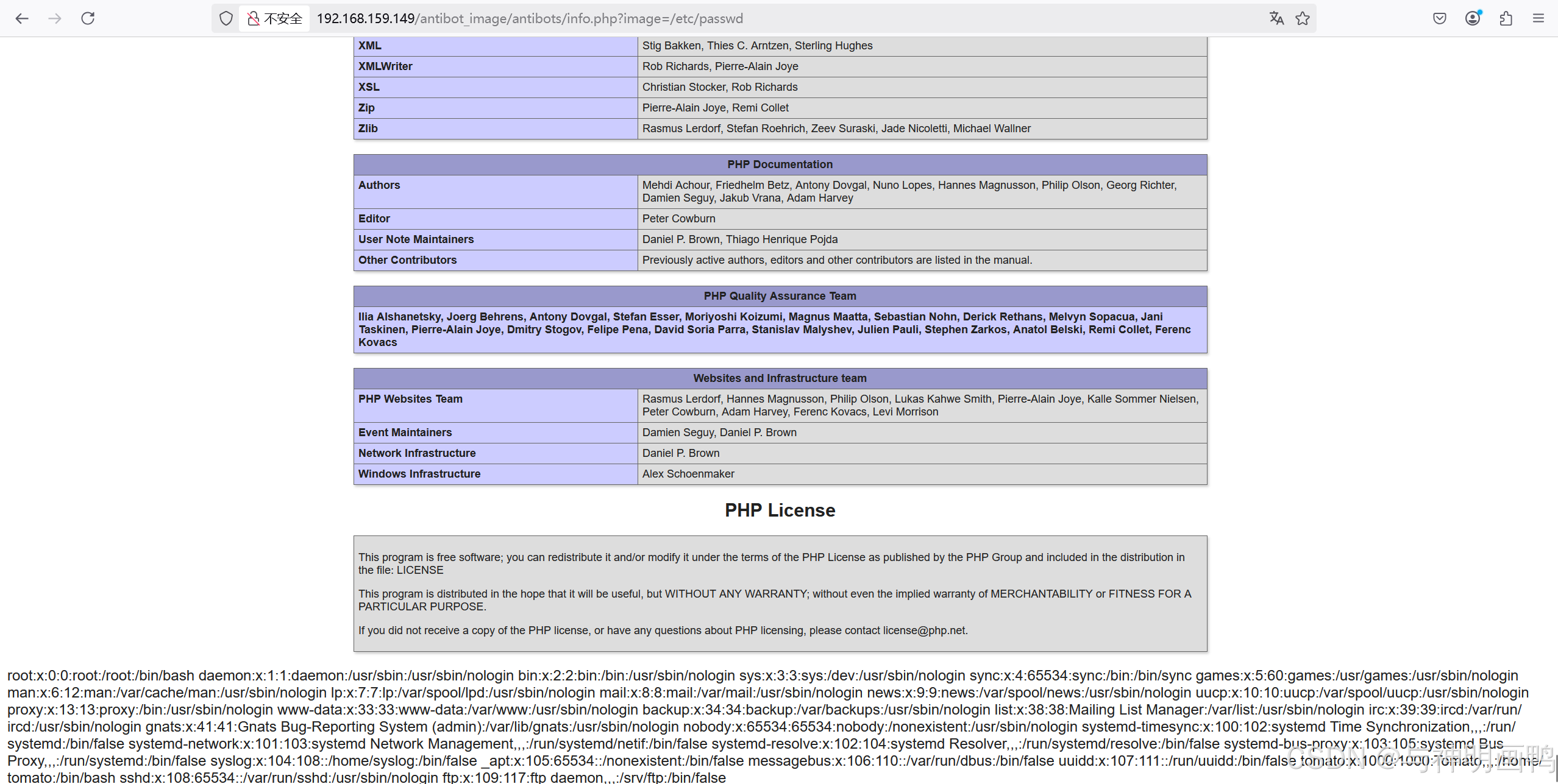Reload the current page
This screenshot has width=1558, height=784.
(x=88, y=18)
